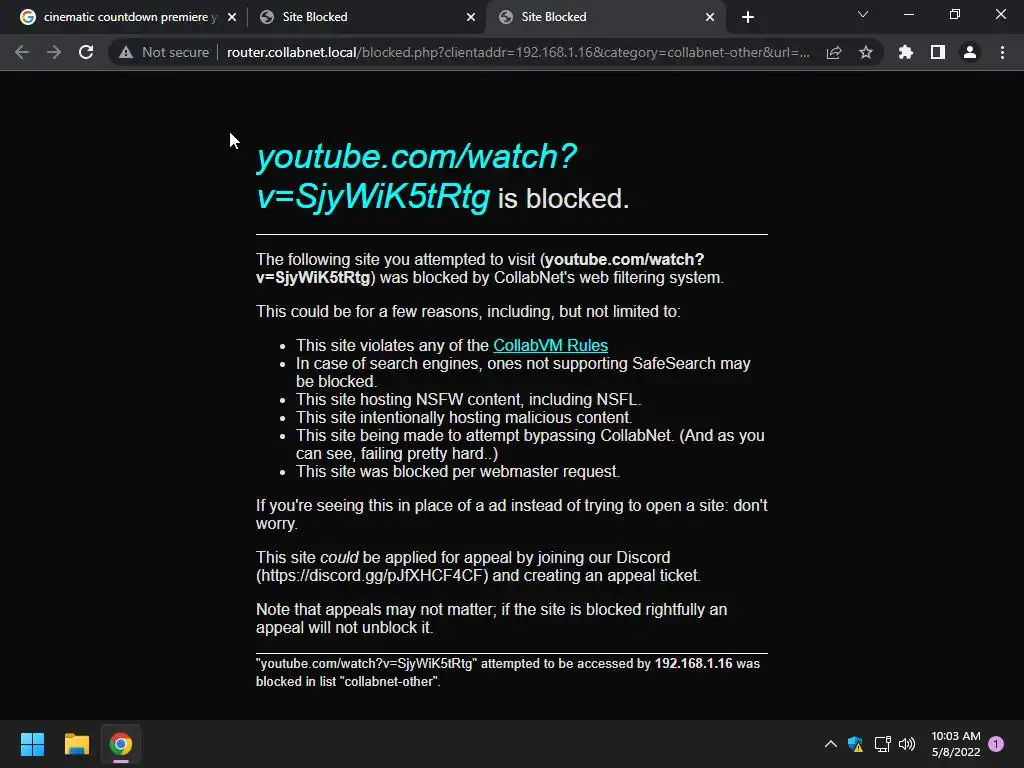Switch to the first Site Blocked tab
The width and height of the screenshot is (1024, 768).
tap(366, 17)
